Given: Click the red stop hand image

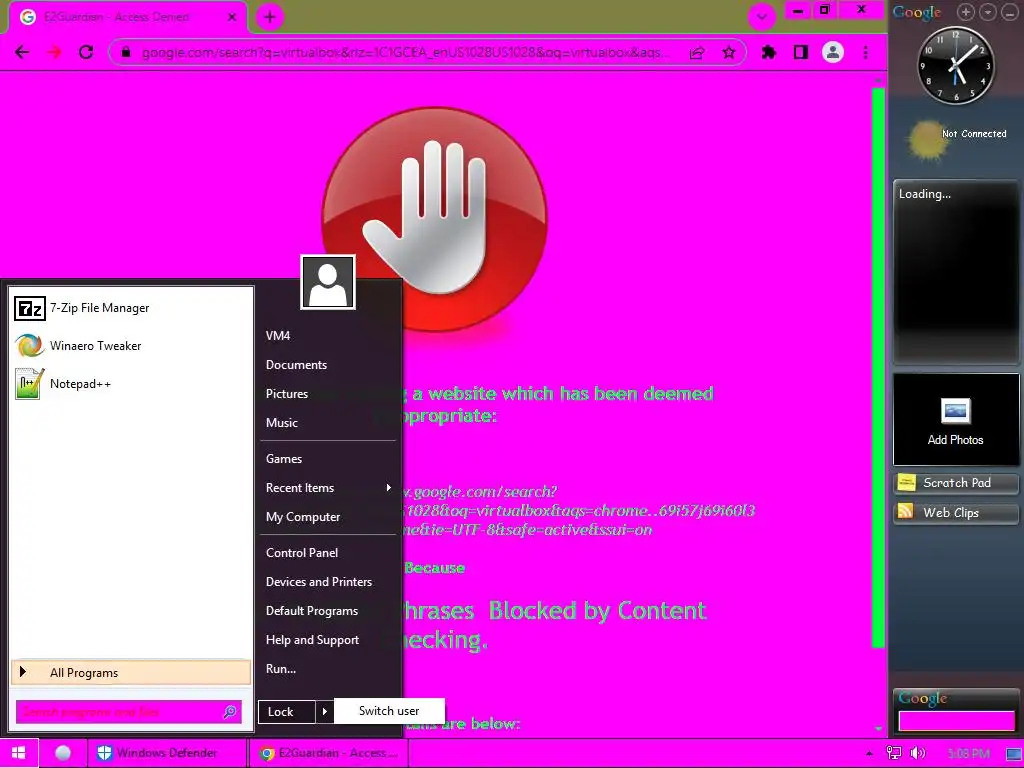Looking at the screenshot, I should pos(434,219).
